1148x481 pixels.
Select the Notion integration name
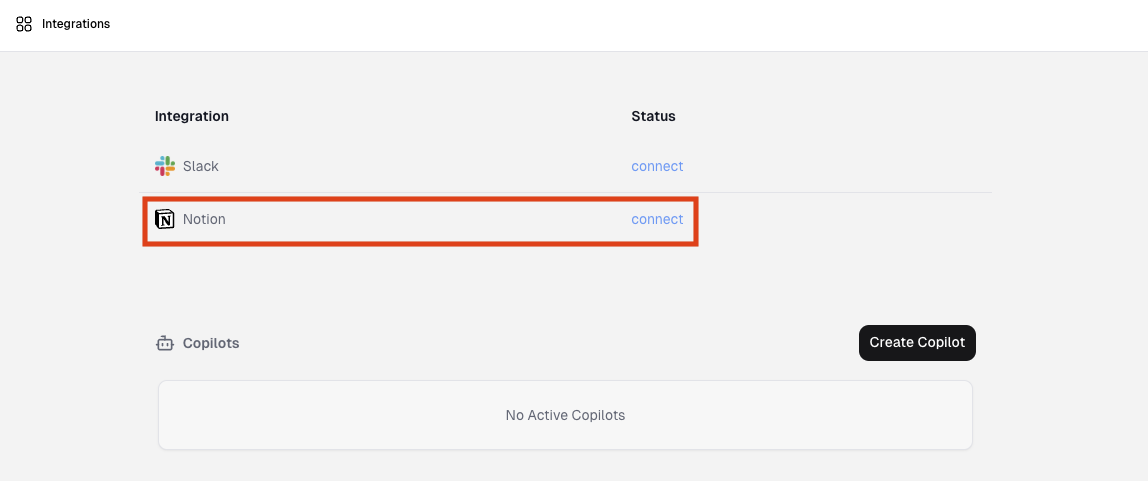click(x=204, y=219)
